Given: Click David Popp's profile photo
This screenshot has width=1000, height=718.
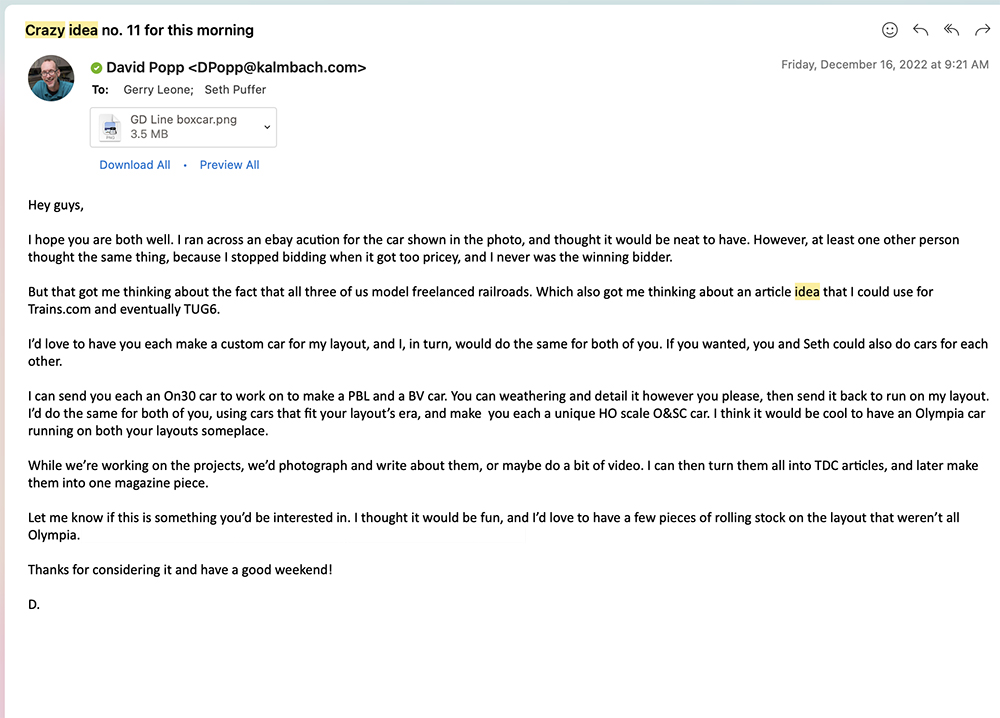Looking at the screenshot, I should pos(51,78).
